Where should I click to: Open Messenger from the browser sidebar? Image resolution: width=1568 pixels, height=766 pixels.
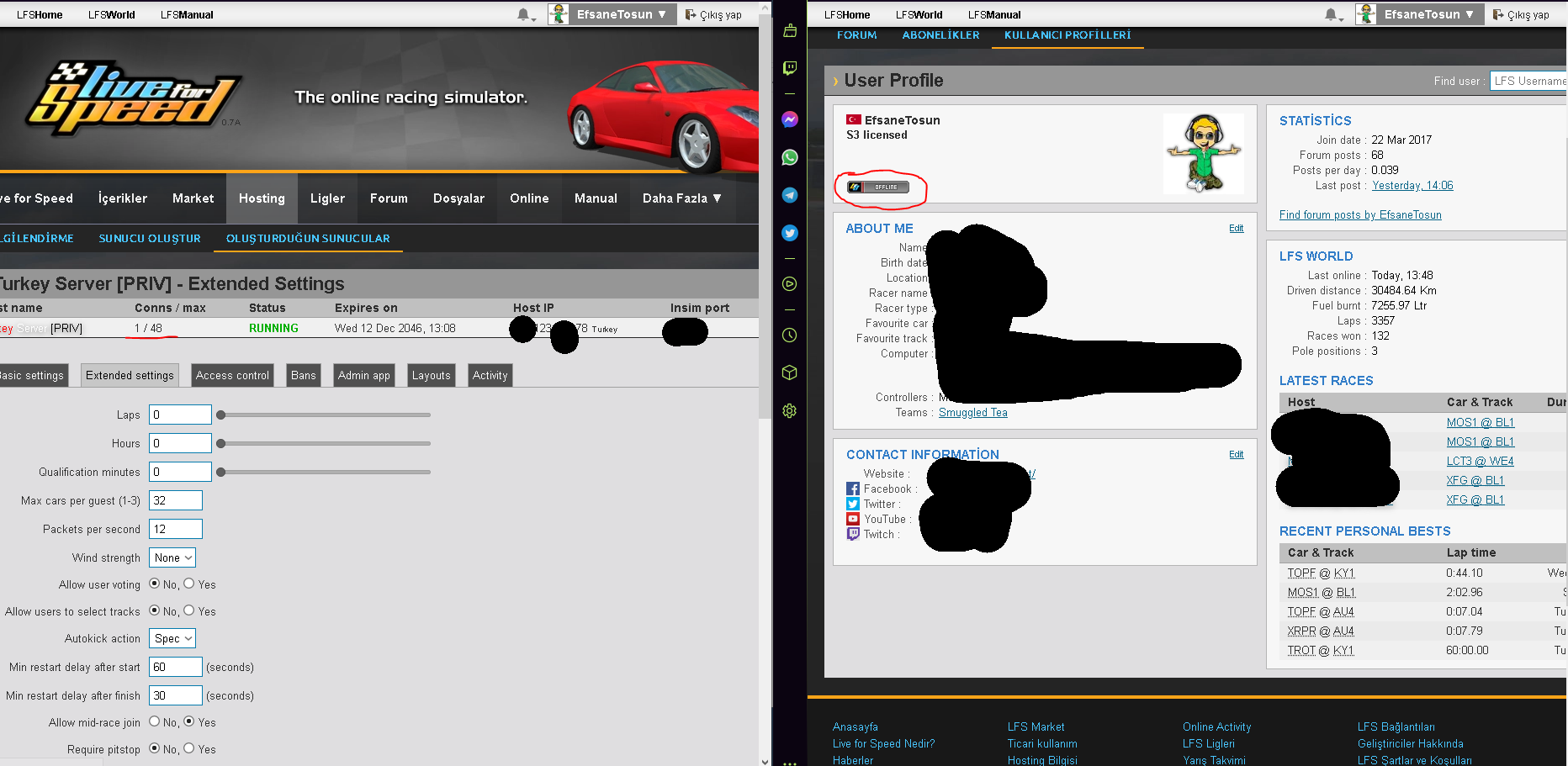(x=790, y=119)
